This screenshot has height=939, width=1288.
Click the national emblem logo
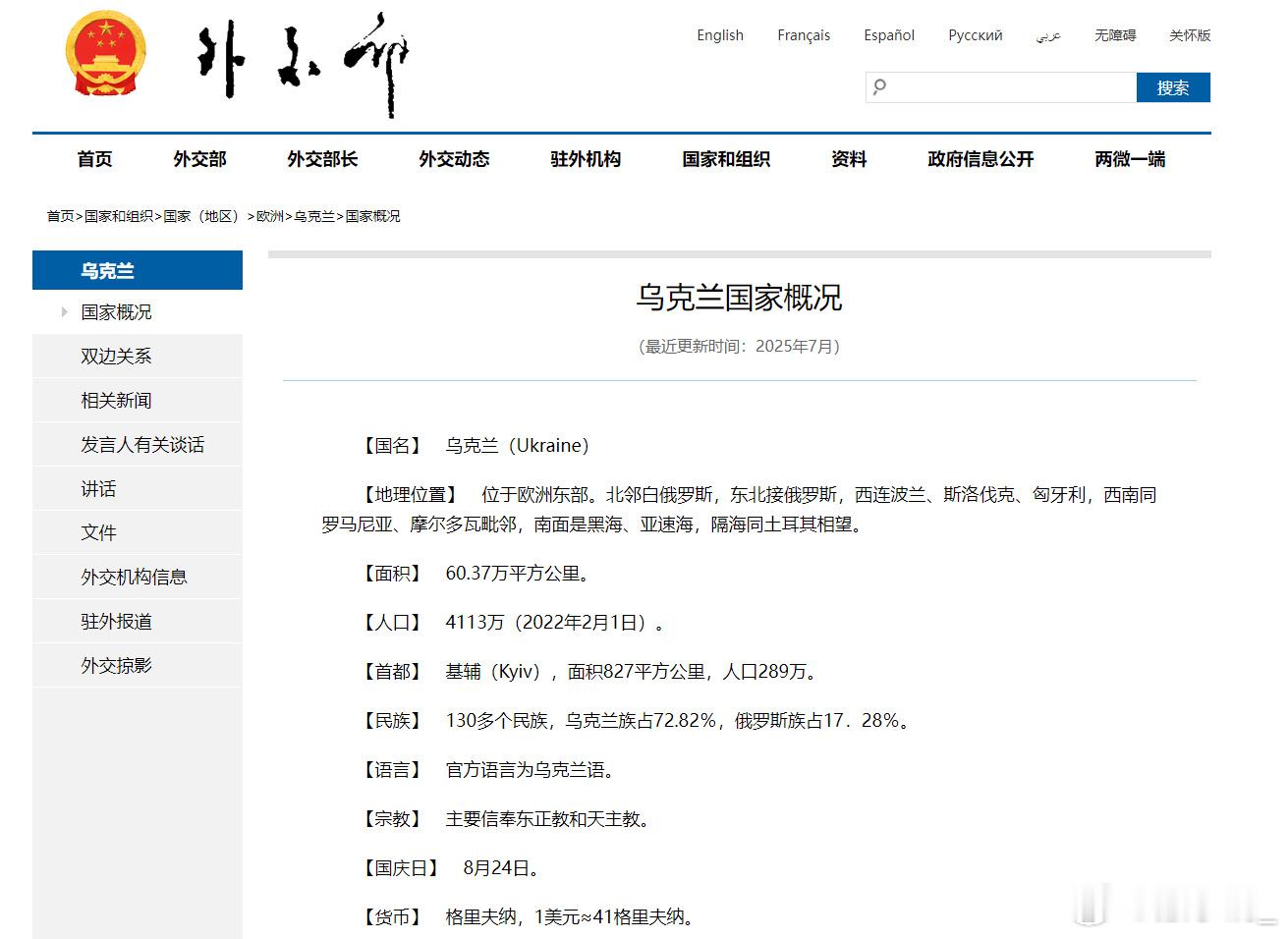click(106, 54)
